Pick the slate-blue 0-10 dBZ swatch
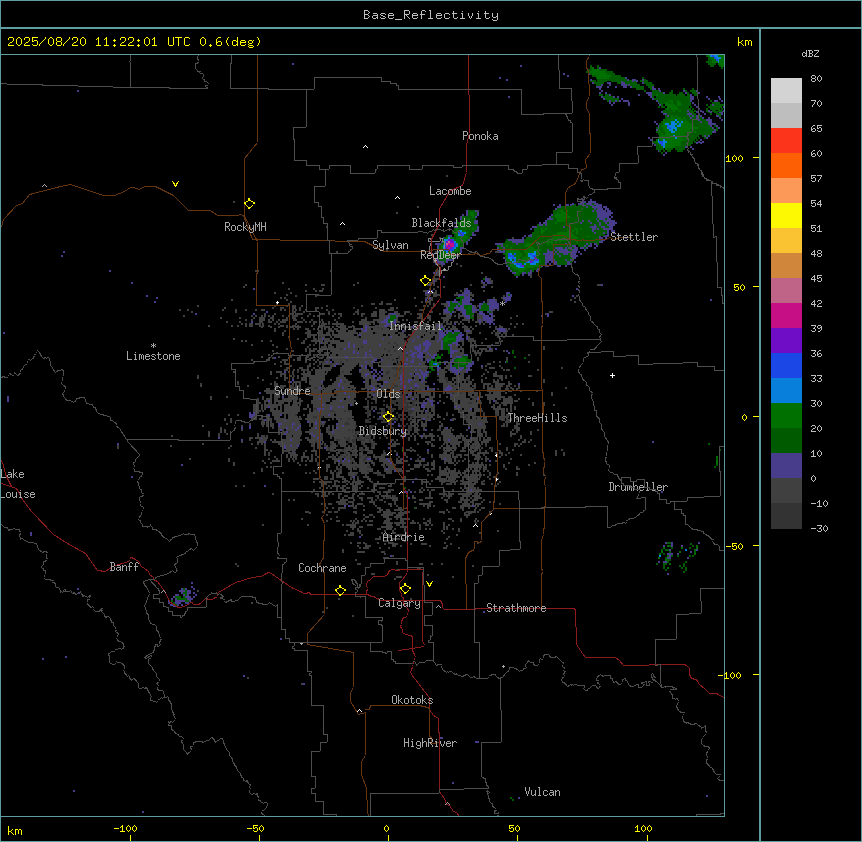Viewport: 862px width, 842px height. coord(786,465)
